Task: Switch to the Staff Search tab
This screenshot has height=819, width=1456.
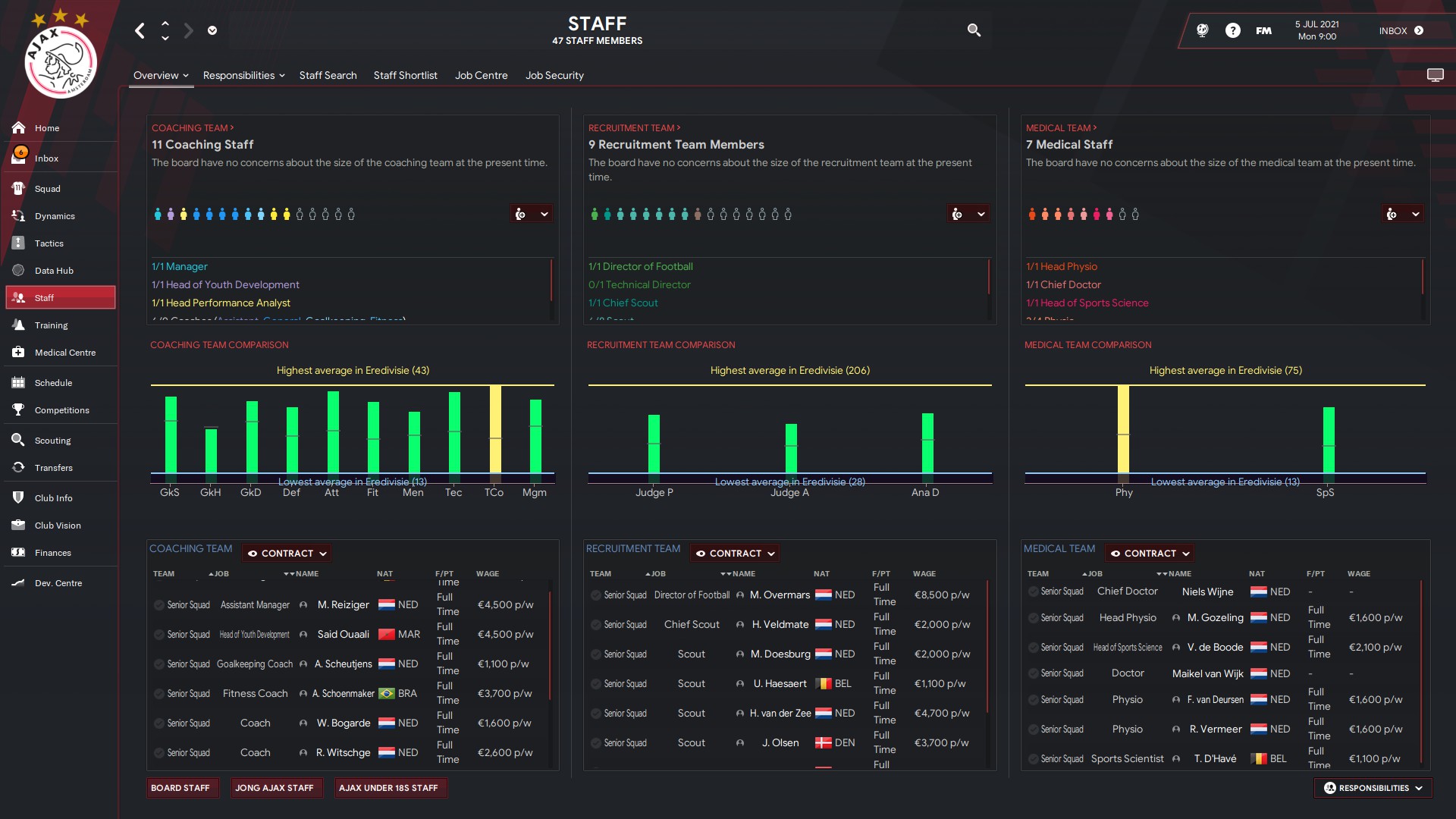Action: click(x=328, y=75)
